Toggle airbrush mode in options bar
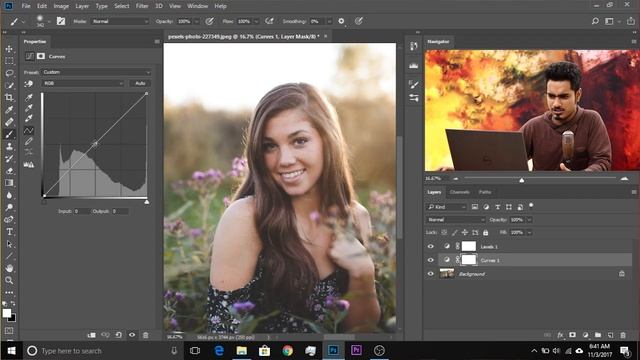This screenshot has height=360, width=640. pos(269,21)
